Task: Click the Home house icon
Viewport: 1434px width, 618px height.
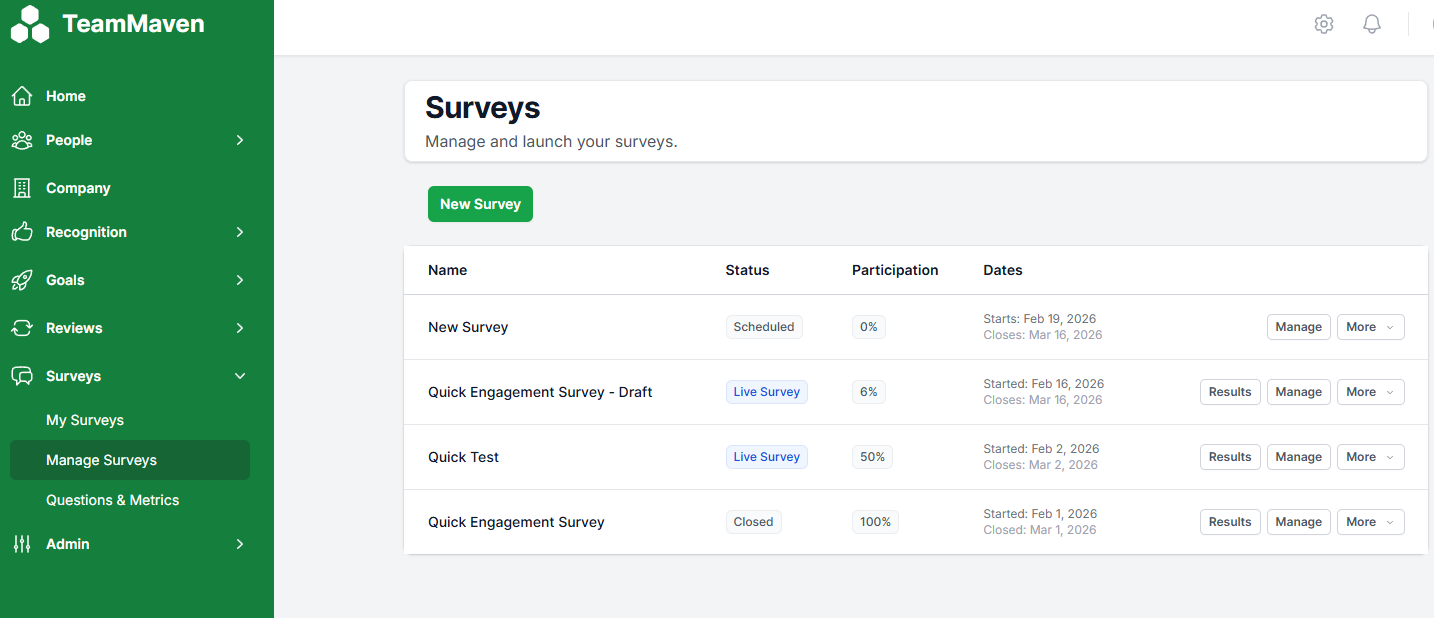Action: tap(22, 96)
